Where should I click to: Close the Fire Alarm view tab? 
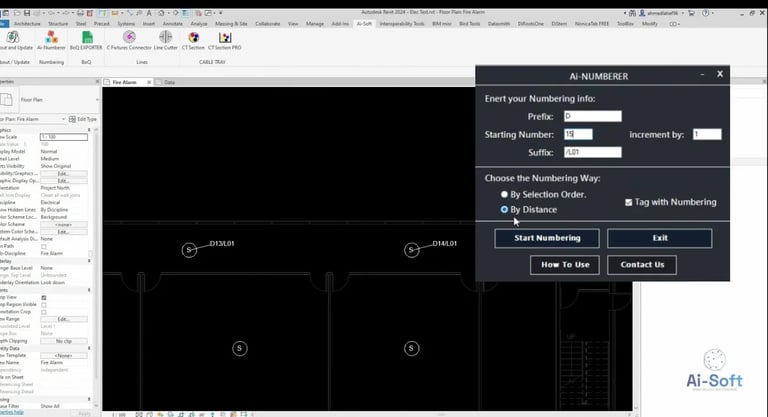point(149,82)
